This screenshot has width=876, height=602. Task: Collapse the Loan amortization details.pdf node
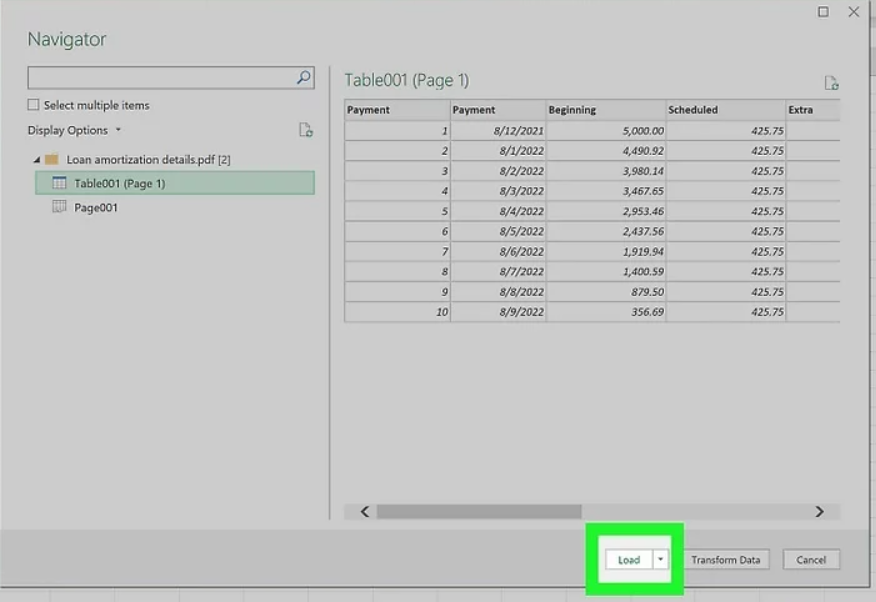point(35,159)
